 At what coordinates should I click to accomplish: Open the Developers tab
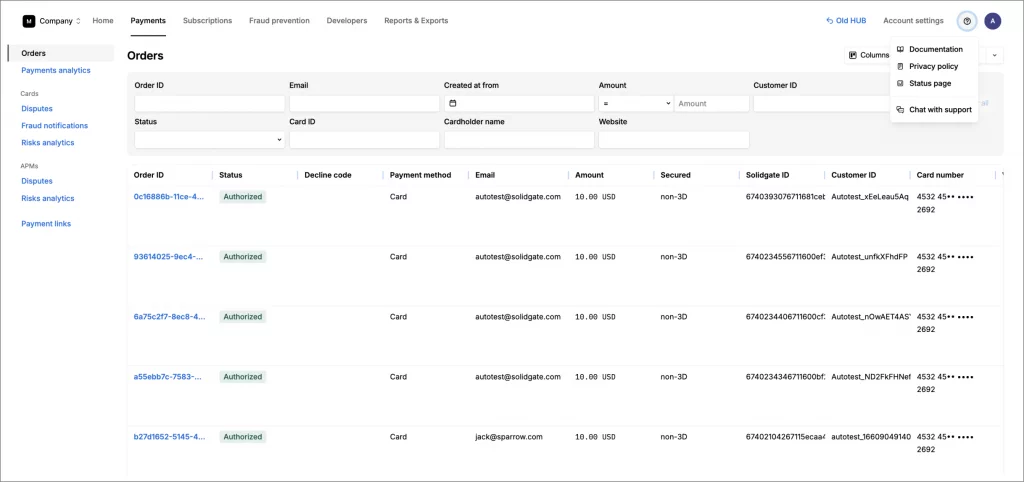tap(347, 21)
